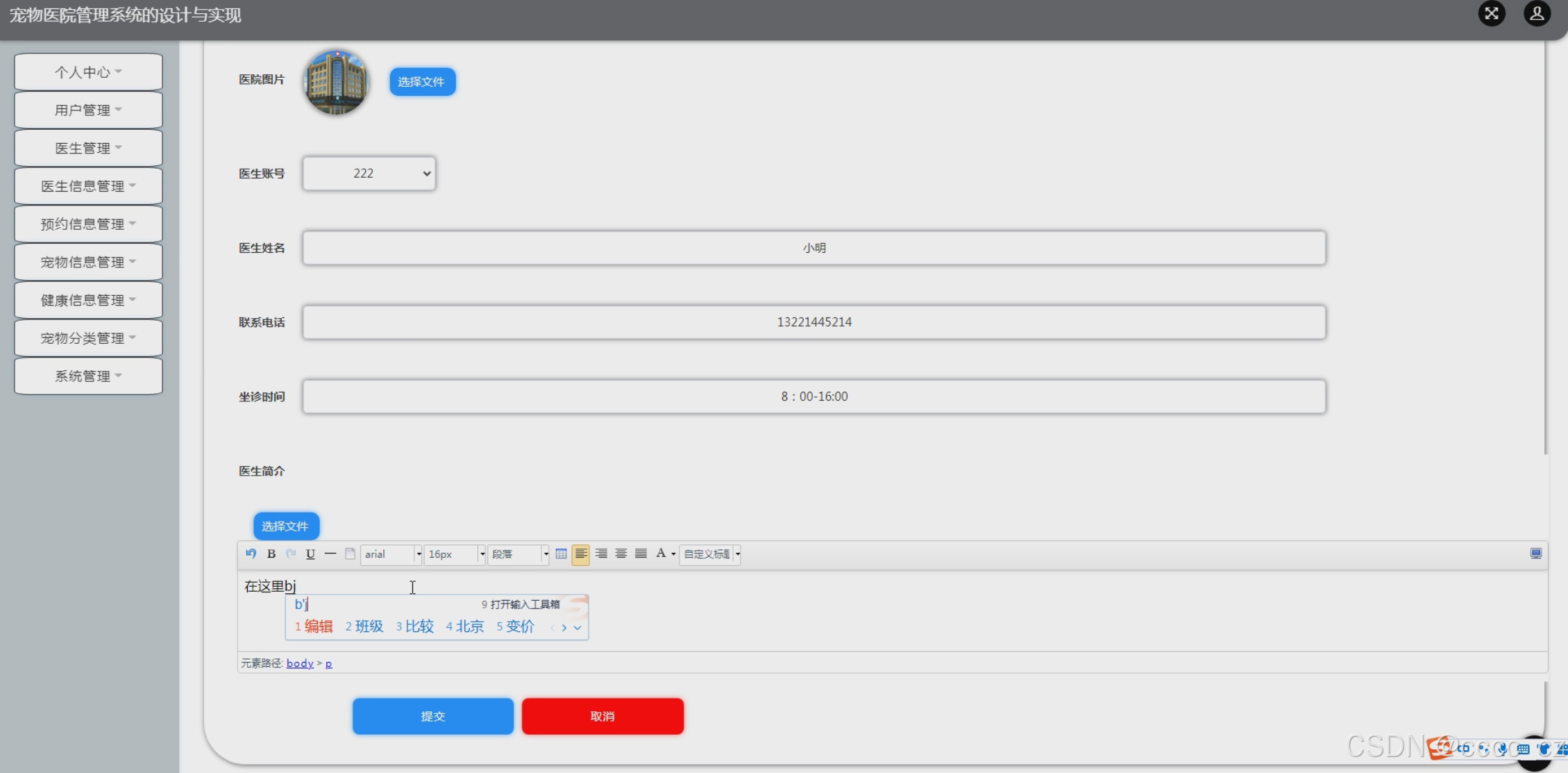The image size is (1568, 773).
Task: Open the editor fullscreen icon at right
Action: tap(1535, 554)
